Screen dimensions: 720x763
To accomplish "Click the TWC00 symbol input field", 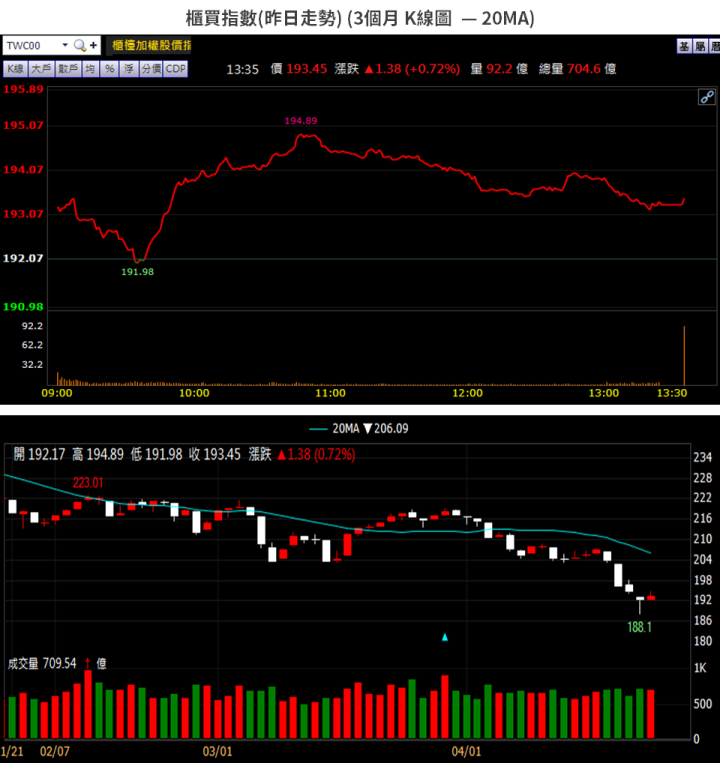I will coord(30,46).
